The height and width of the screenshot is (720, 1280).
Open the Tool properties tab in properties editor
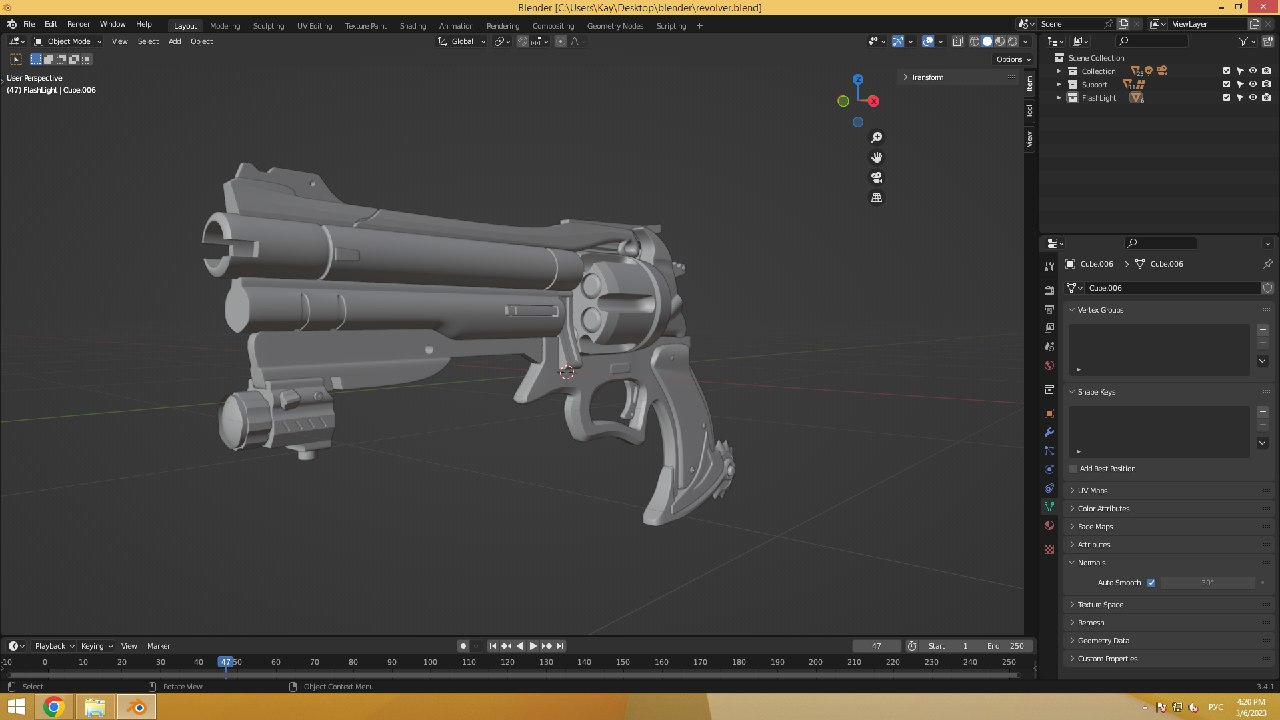click(x=1049, y=267)
